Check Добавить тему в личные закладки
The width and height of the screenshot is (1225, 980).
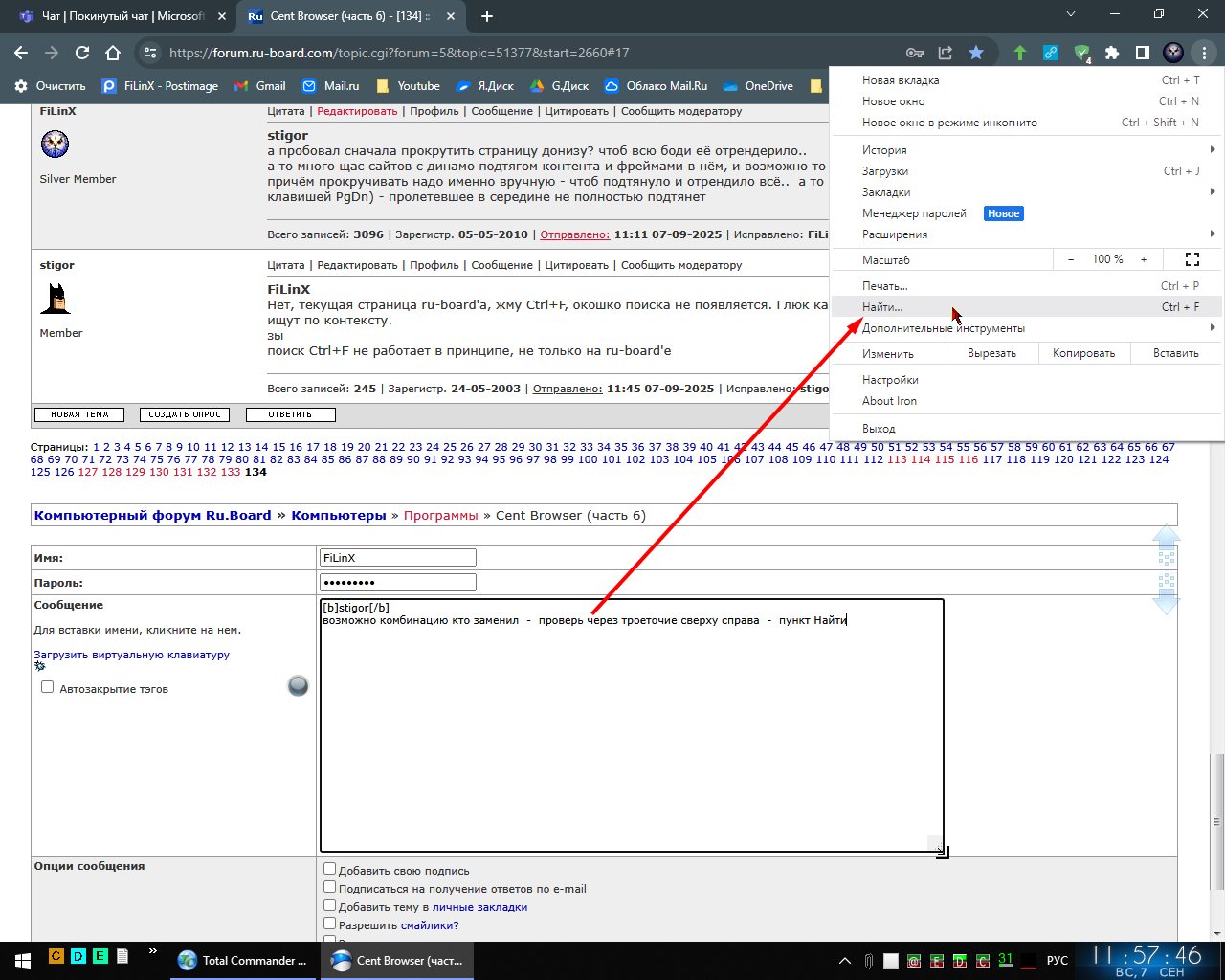[x=329, y=905]
